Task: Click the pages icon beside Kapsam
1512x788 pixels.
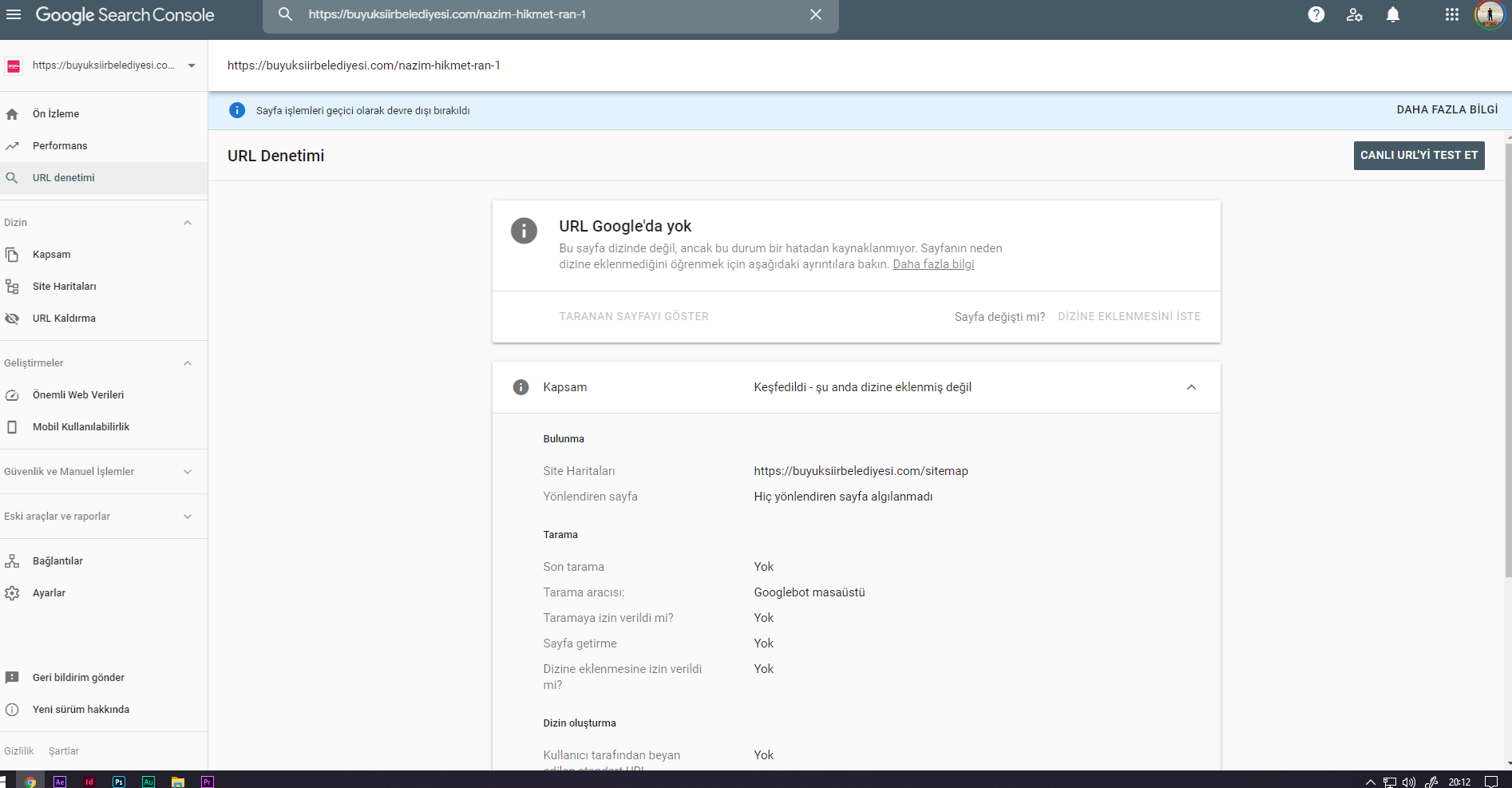Action: [x=12, y=255]
